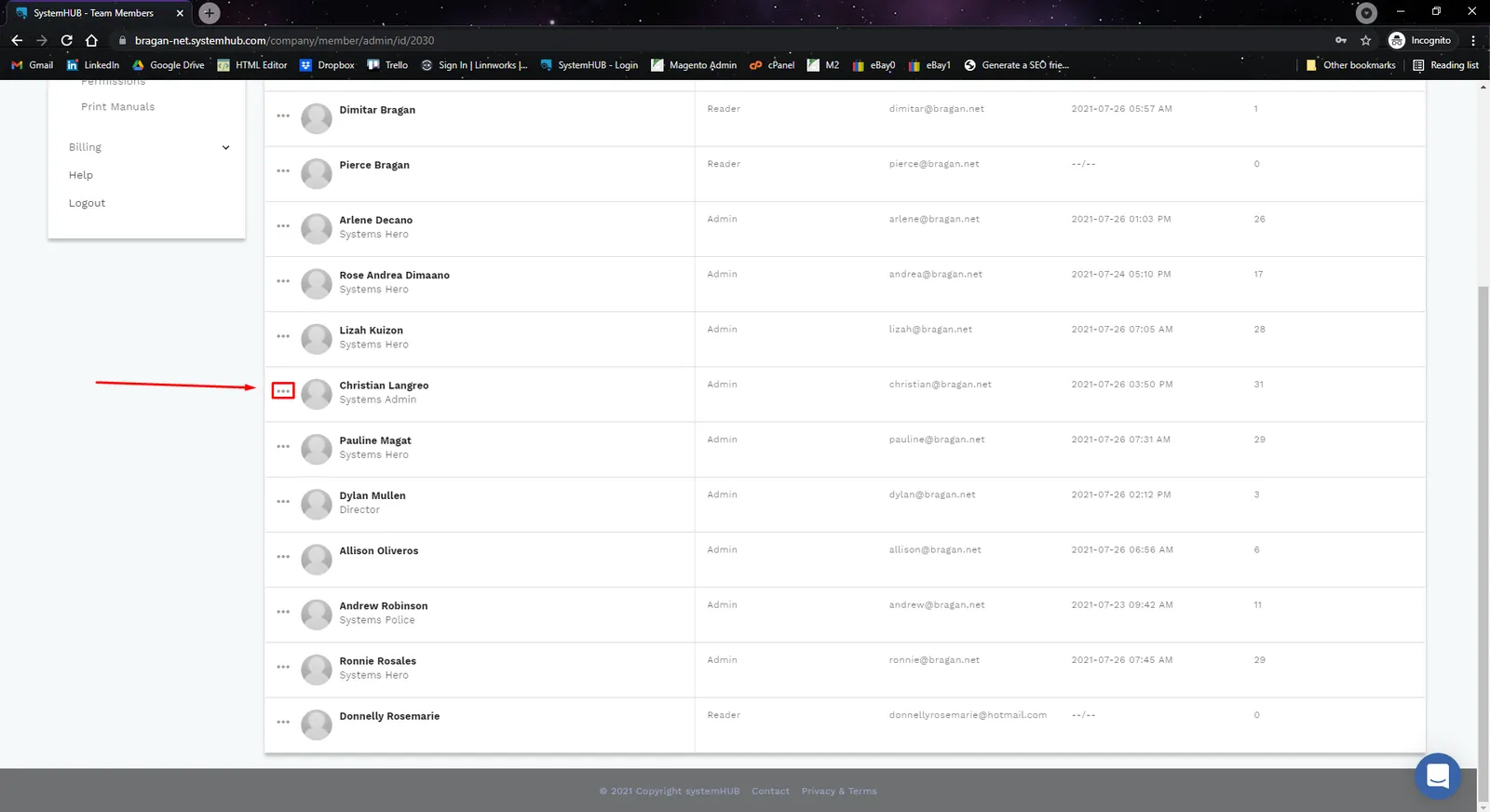
Task: Open options menu for Christian Langreo
Action: [x=283, y=391]
